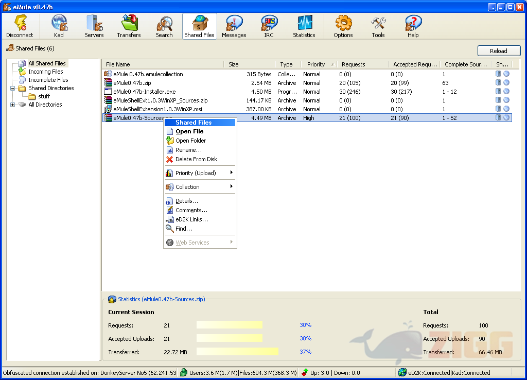527x380 pixels.
Task: Select the emulecollection file row
Action: coord(307,74)
